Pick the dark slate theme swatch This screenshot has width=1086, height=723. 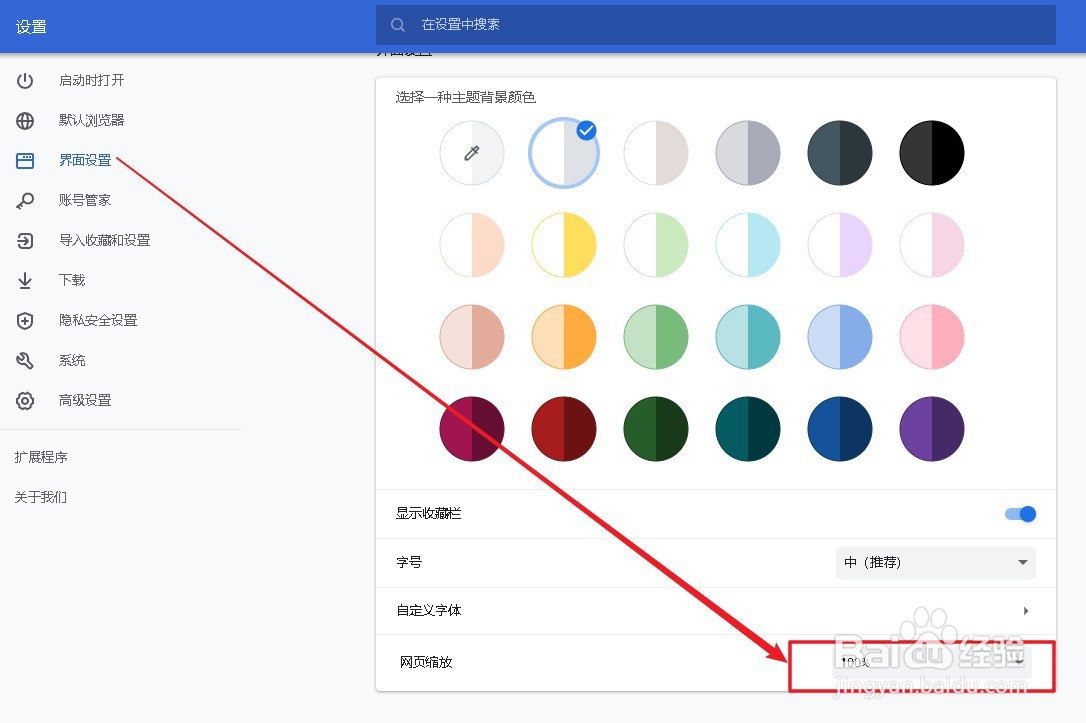[x=840, y=153]
